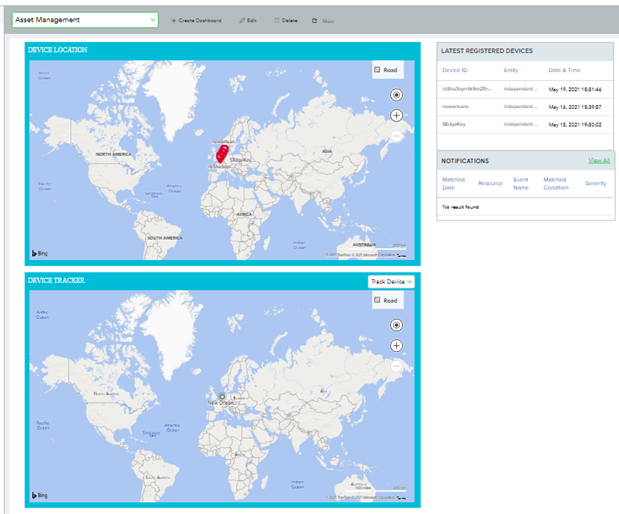619x514 pixels.
Task: Locate me on Device Tracker map
Action: pyautogui.click(x=397, y=325)
